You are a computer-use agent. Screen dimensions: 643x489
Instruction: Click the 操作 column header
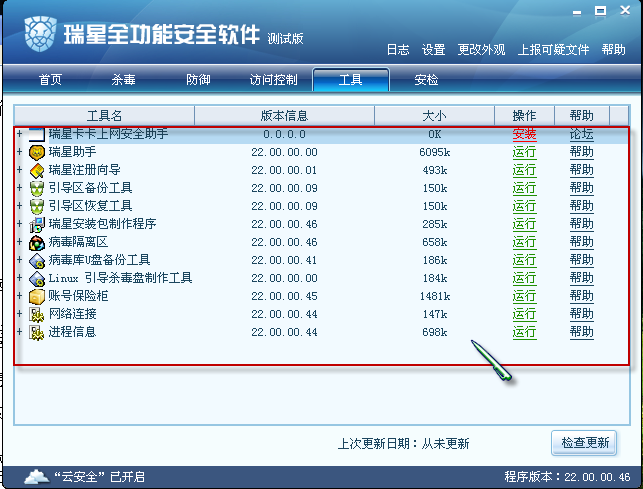pos(524,116)
